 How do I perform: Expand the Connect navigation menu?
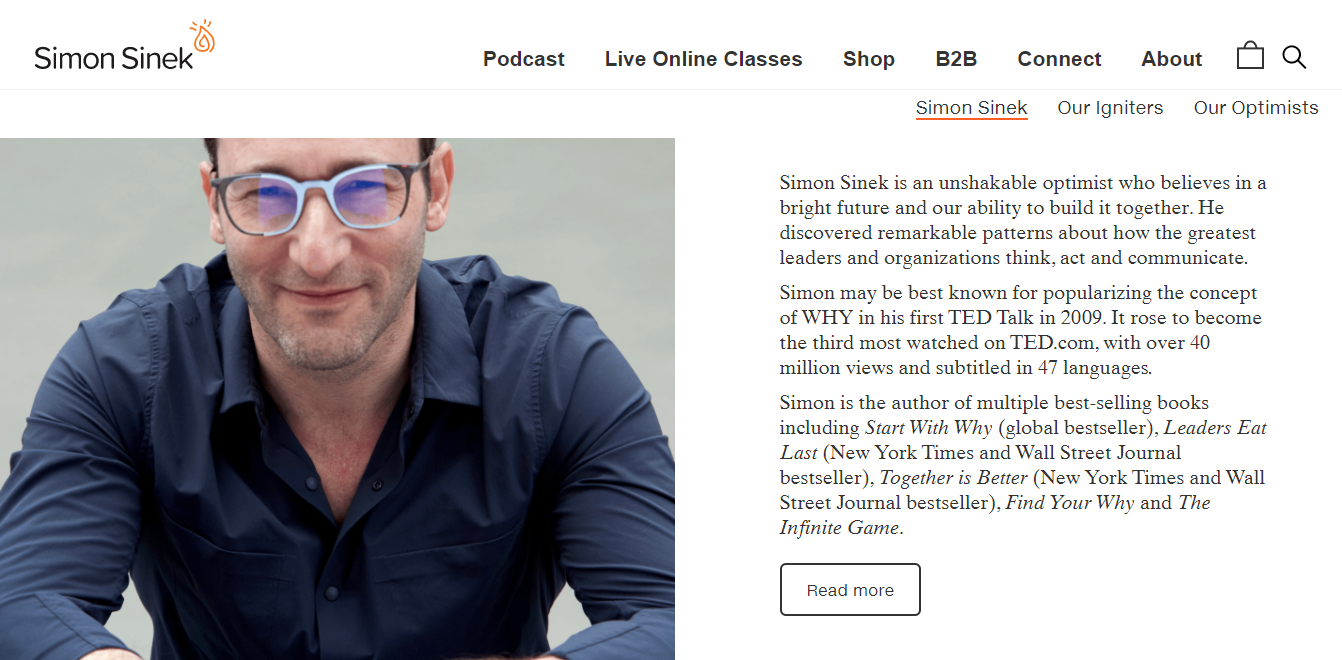click(x=1059, y=59)
